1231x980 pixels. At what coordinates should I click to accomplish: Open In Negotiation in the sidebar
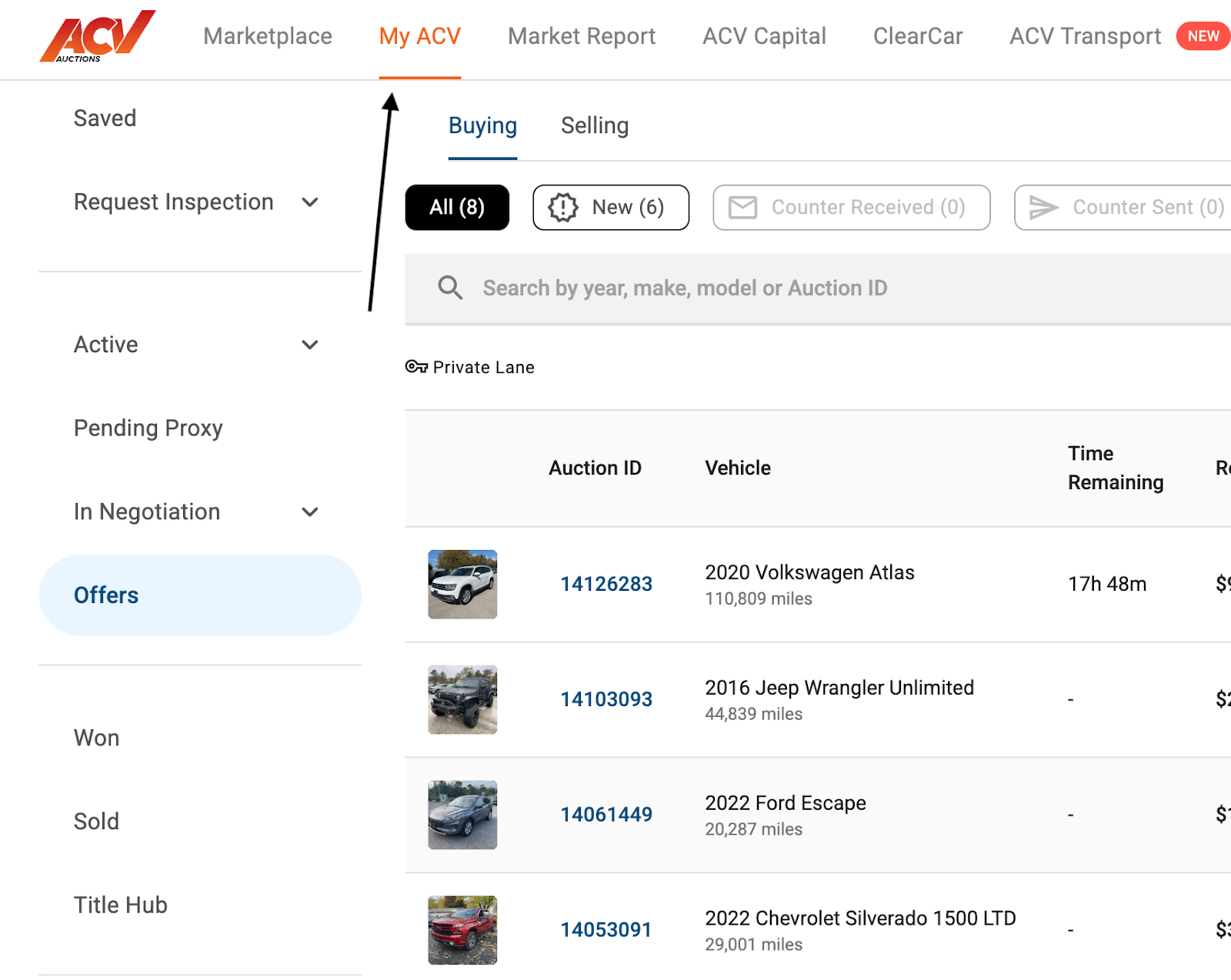pyautogui.click(x=147, y=512)
